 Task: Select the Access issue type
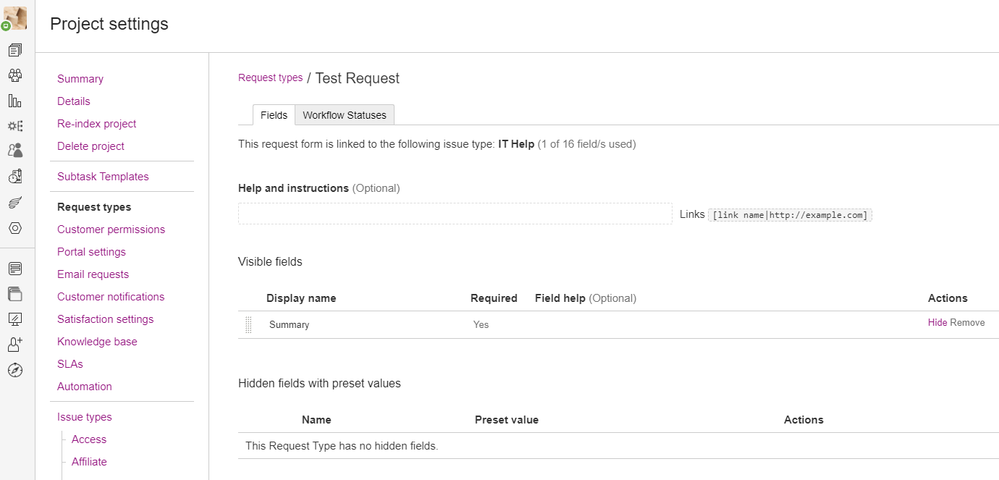(x=89, y=439)
